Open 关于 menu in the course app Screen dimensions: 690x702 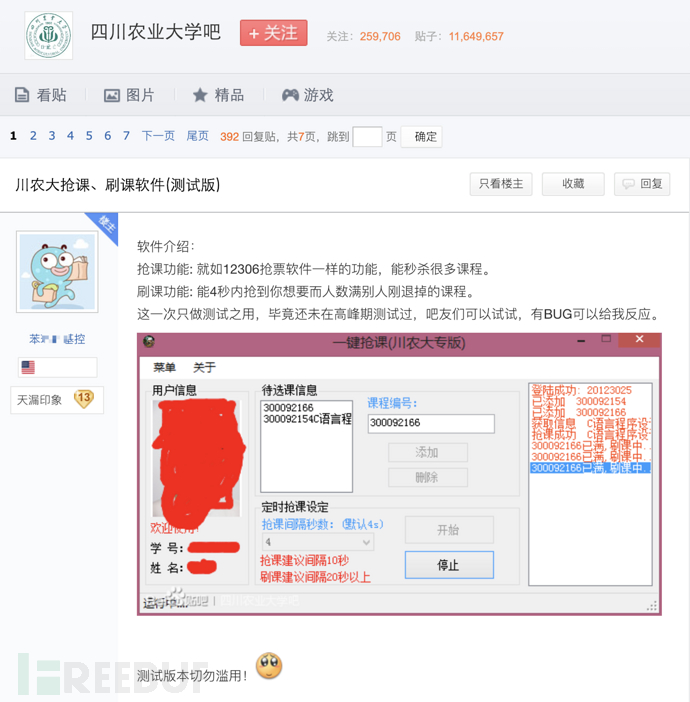pos(204,368)
